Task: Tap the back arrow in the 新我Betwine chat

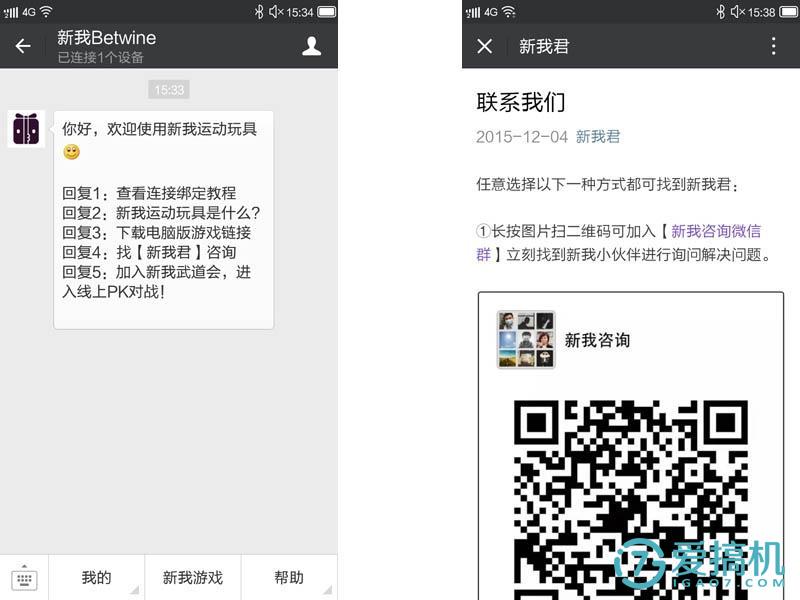Action: tap(23, 46)
